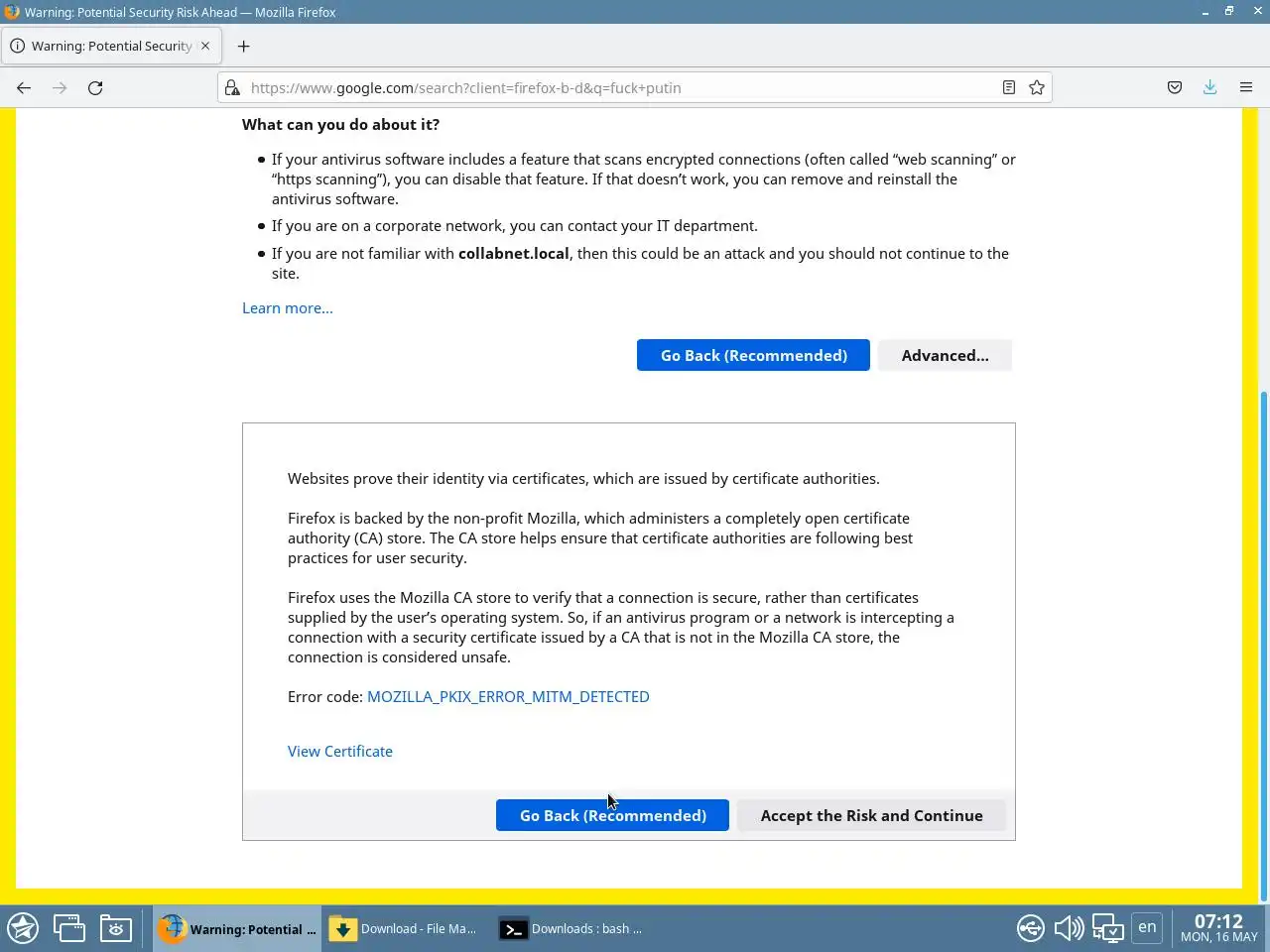The image size is (1270, 952).
Task: Bookmark this page with the star icon
Action: pos(1037,87)
